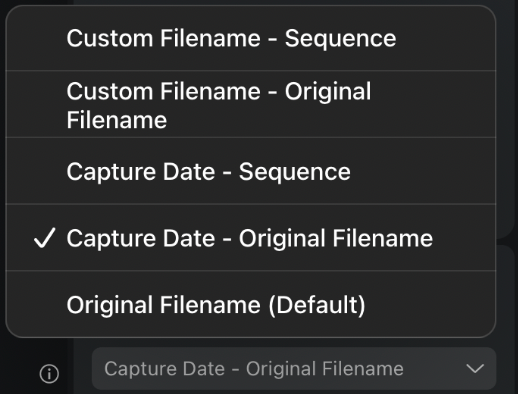Choose Original Filename (Default) option
Screen dimensions: 518x394
coord(251,304)
